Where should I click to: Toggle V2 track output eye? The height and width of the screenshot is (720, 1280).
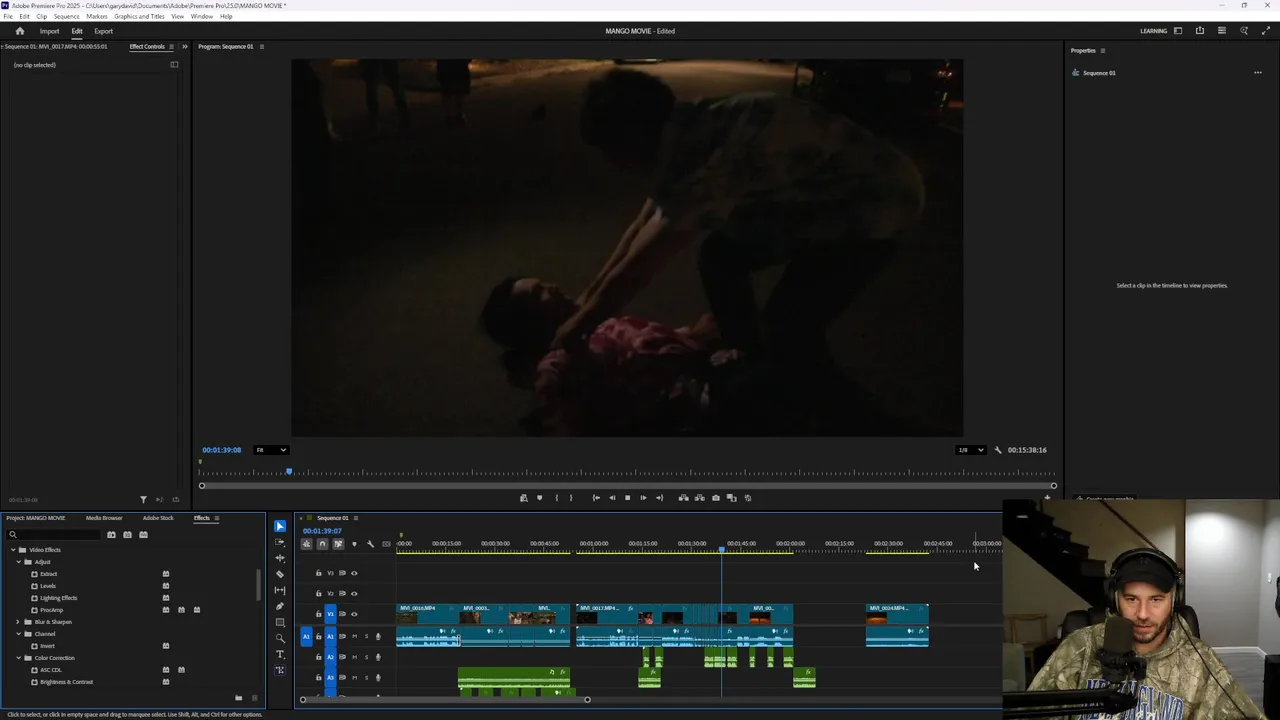coord(354,593)
